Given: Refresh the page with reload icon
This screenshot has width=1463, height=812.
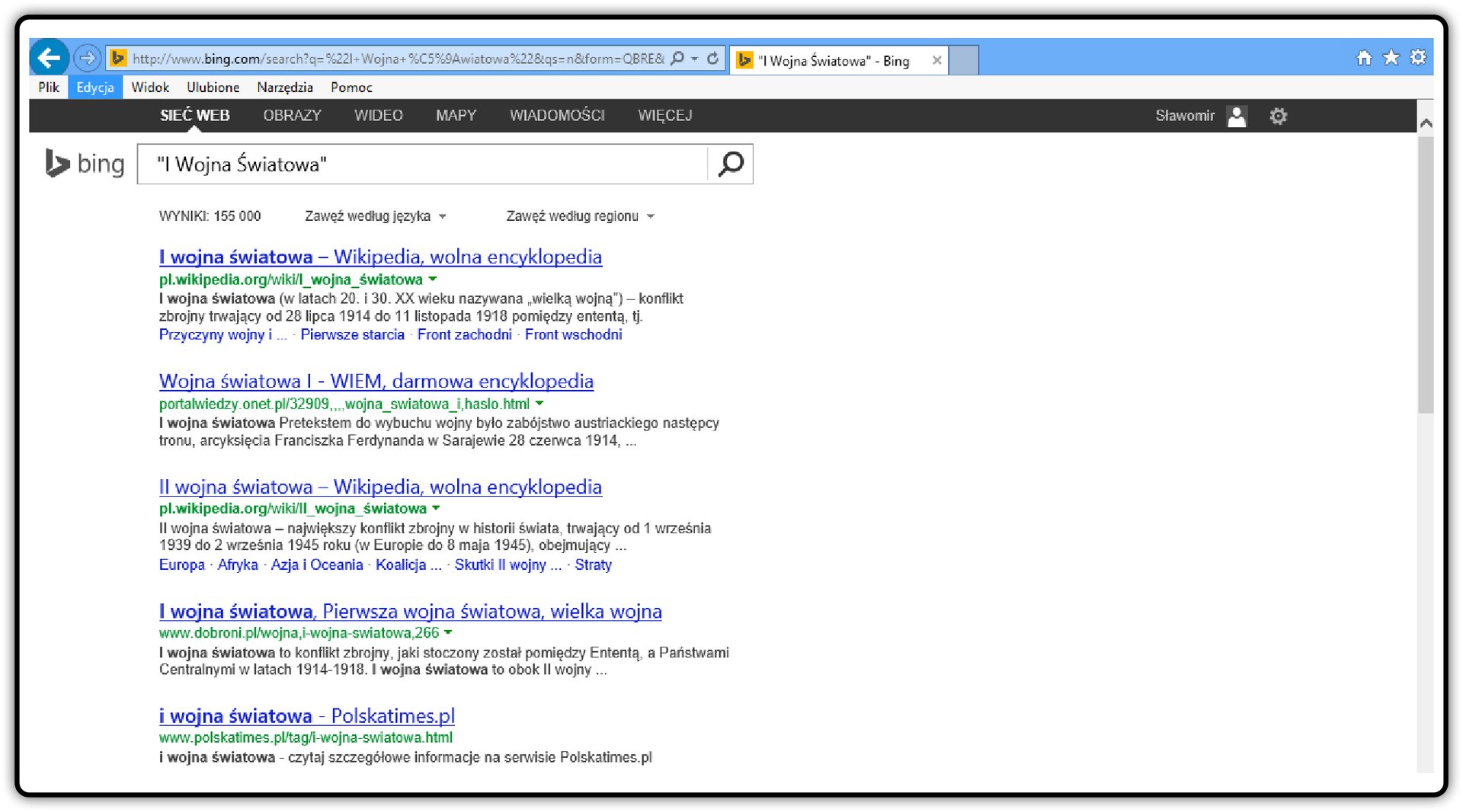Looking at the screenshot, I should pos(712,59).
